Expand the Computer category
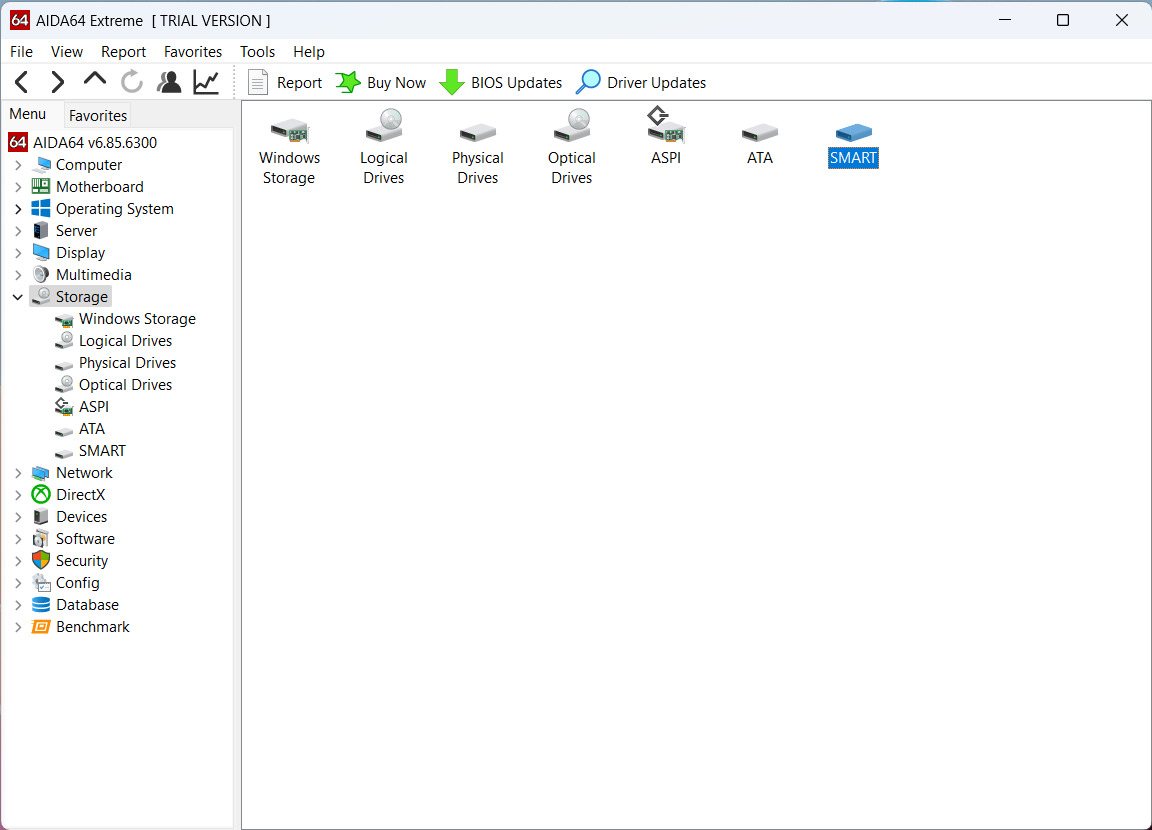 19,164
